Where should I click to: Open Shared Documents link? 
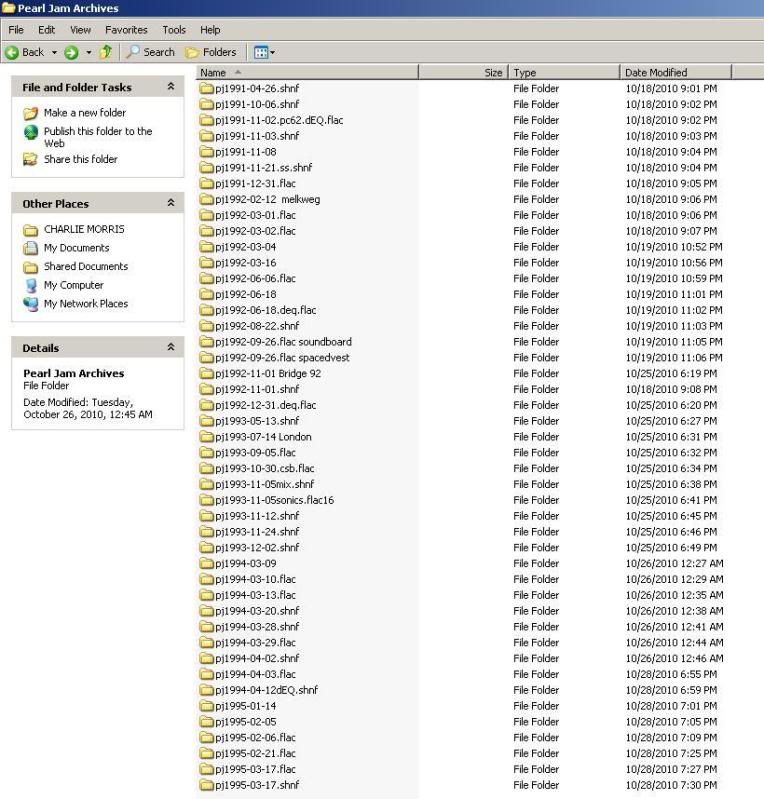coord(86,267)
